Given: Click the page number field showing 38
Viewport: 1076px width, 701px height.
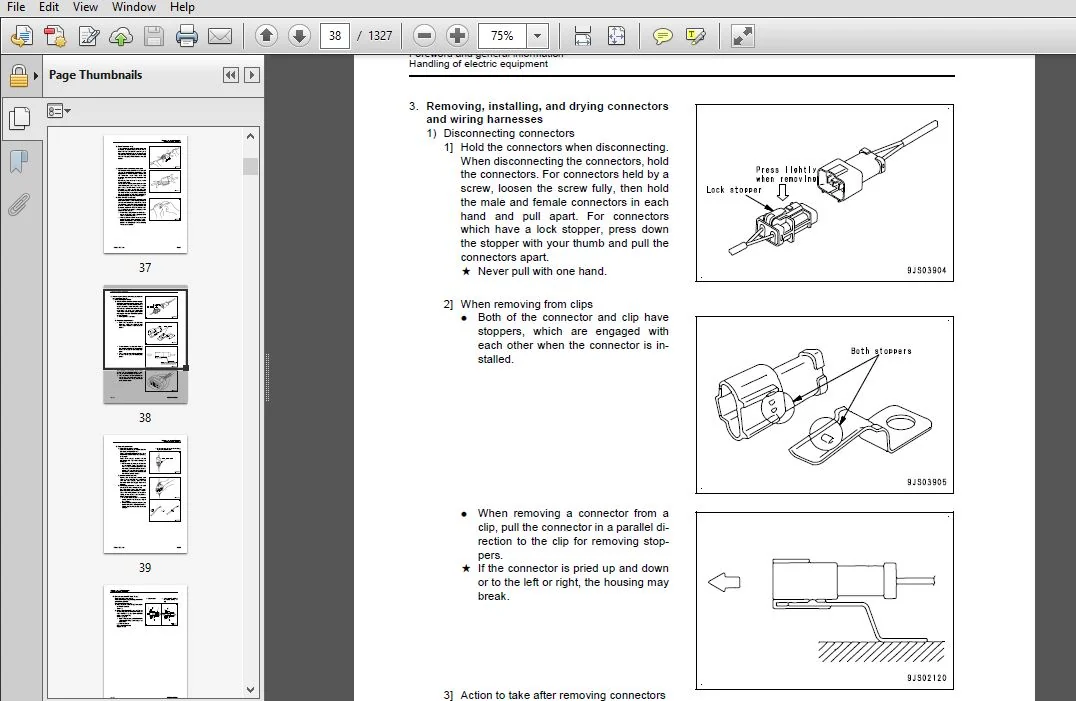Looking at the screenshot, I should [335, 36].
